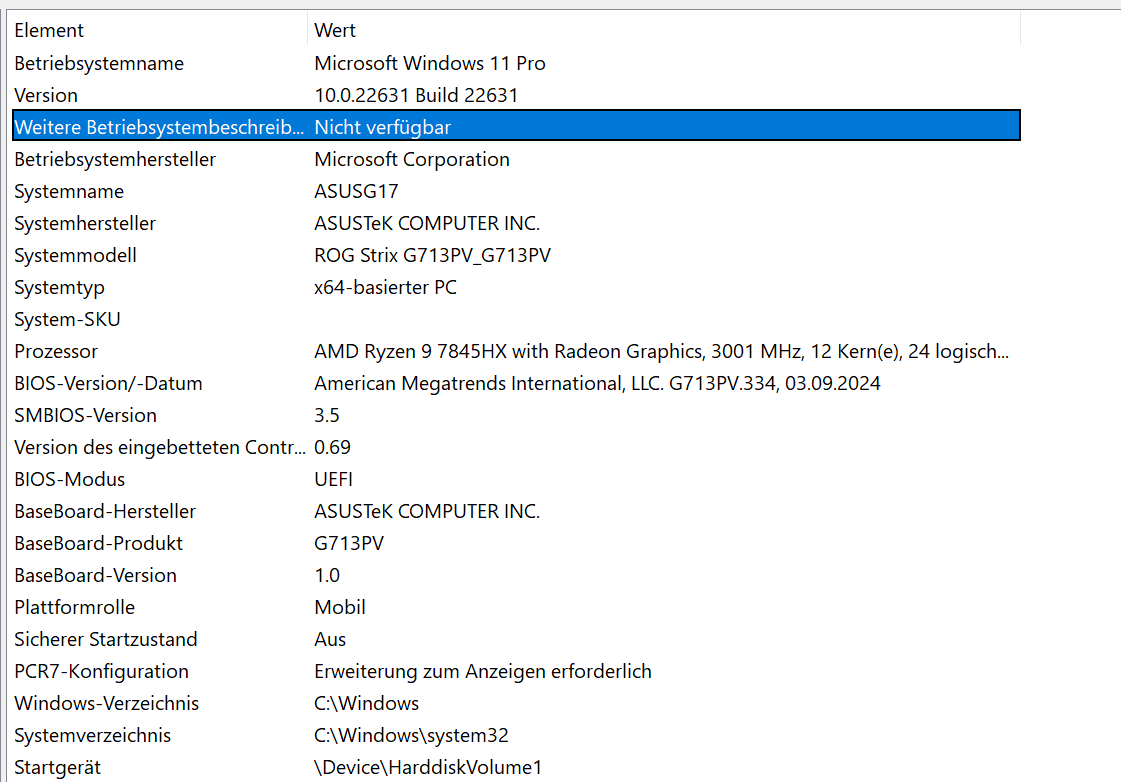Select the Sicherer Startzustand row
Screen dimensions: 1121x782
tap(106, 639)
